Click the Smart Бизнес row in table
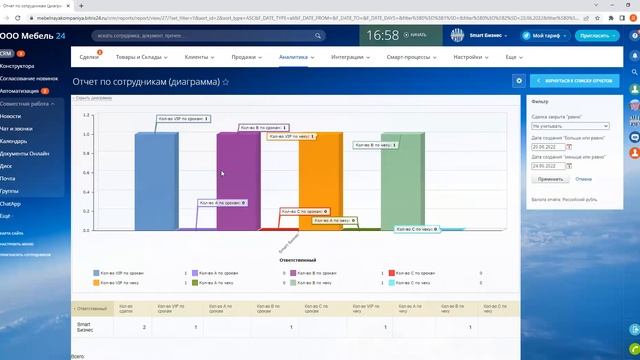This screenshot has height=360, width=640. (x=296, y=327)
